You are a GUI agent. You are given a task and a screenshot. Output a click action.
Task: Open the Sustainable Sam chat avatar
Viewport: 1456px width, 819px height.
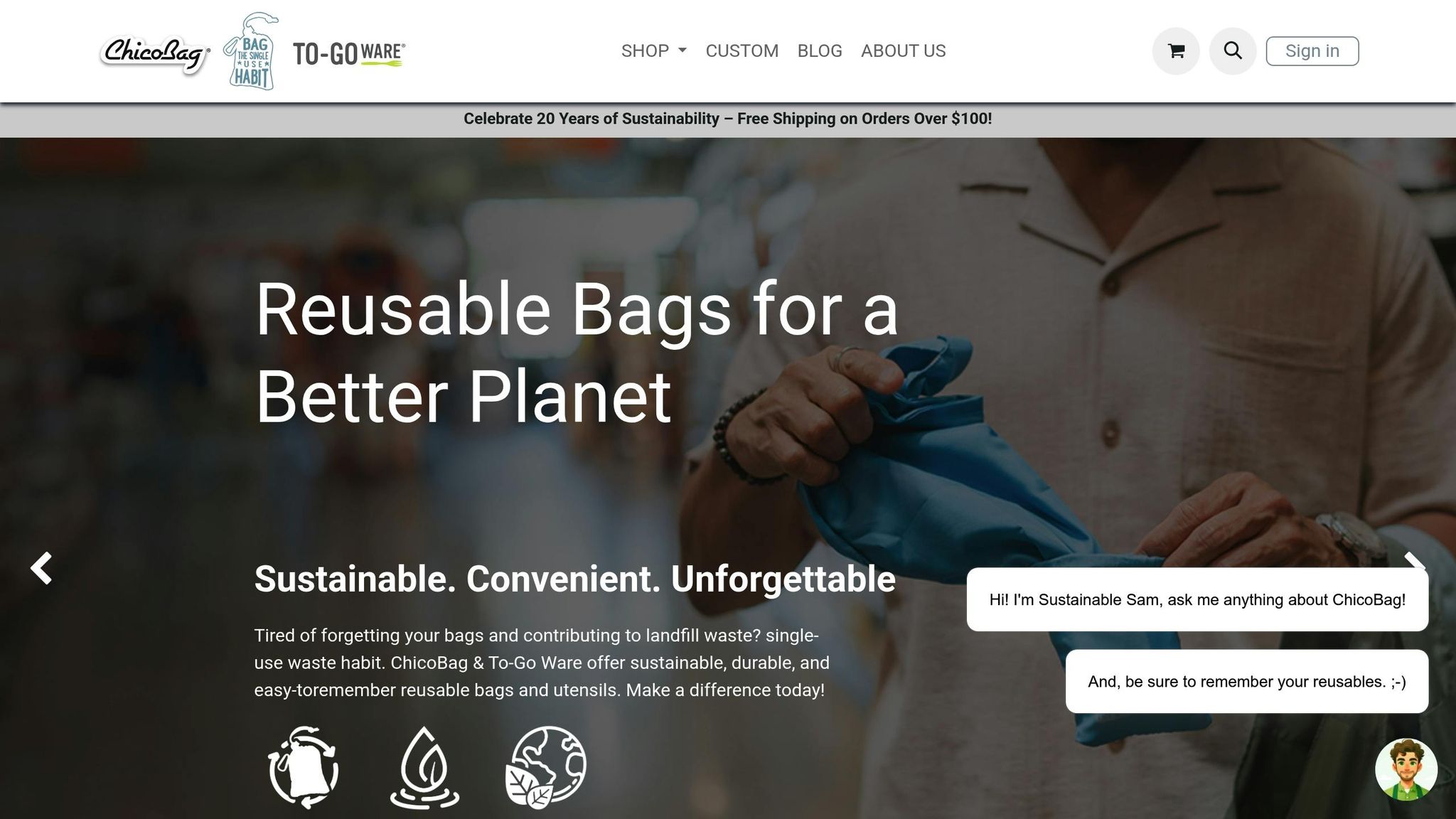1406,770
